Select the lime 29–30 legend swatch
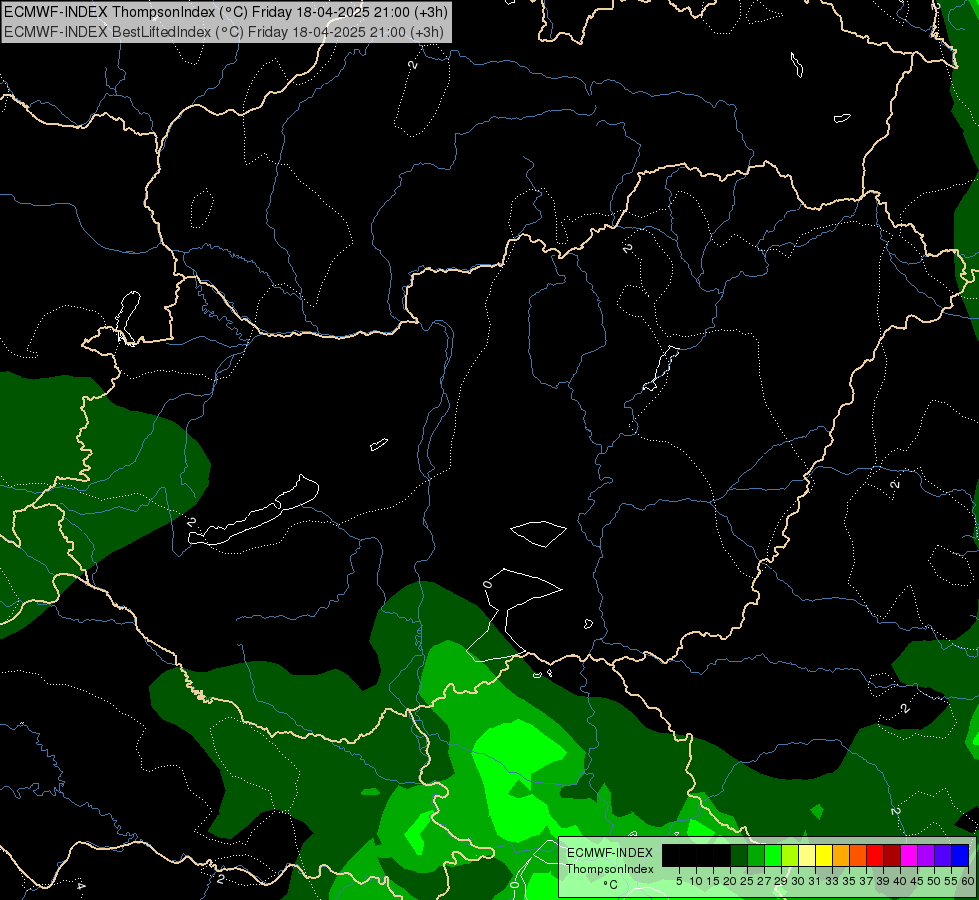The width and height of the screenshot is (979, 900). [x=790, y=855]
